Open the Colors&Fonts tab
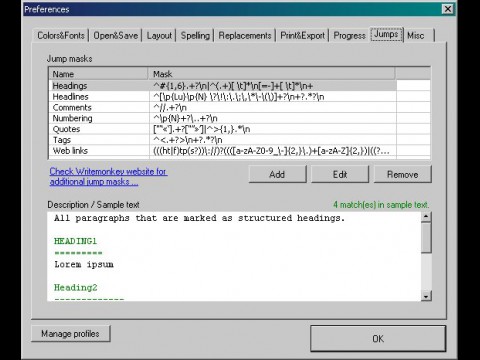This screenshot has height=360, width=480. (x=61, y=35)
